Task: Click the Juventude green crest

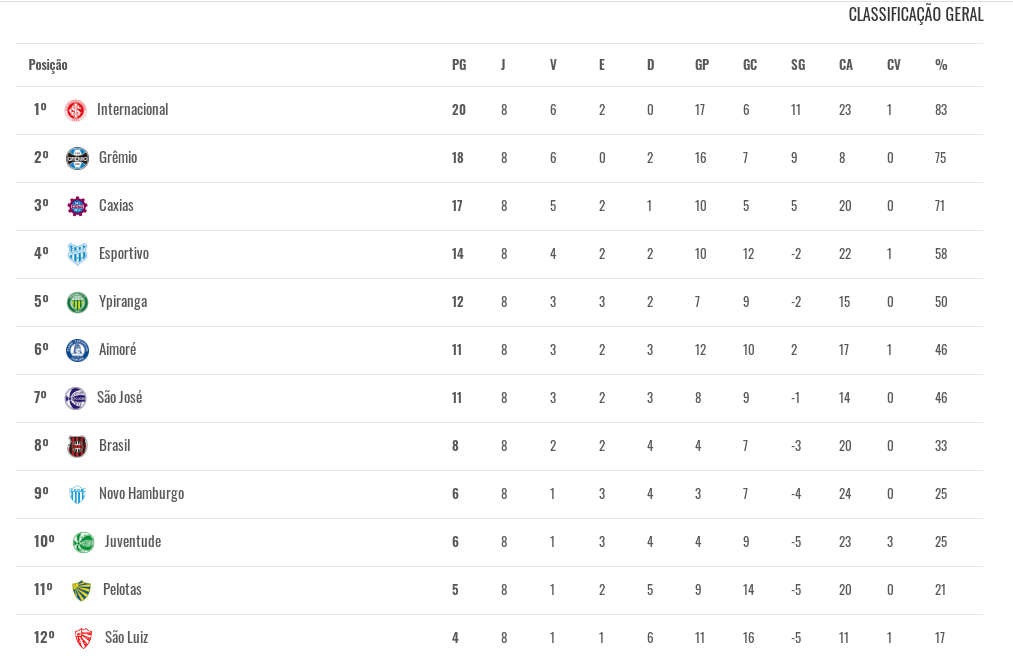Action: [83, 542]
